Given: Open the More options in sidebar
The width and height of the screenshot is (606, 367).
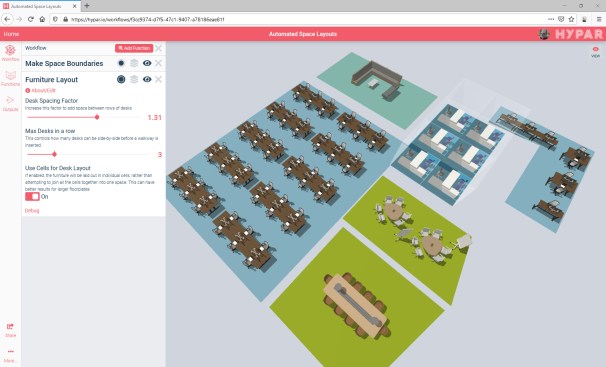Looking at the screenshot, I should point(10,355).
